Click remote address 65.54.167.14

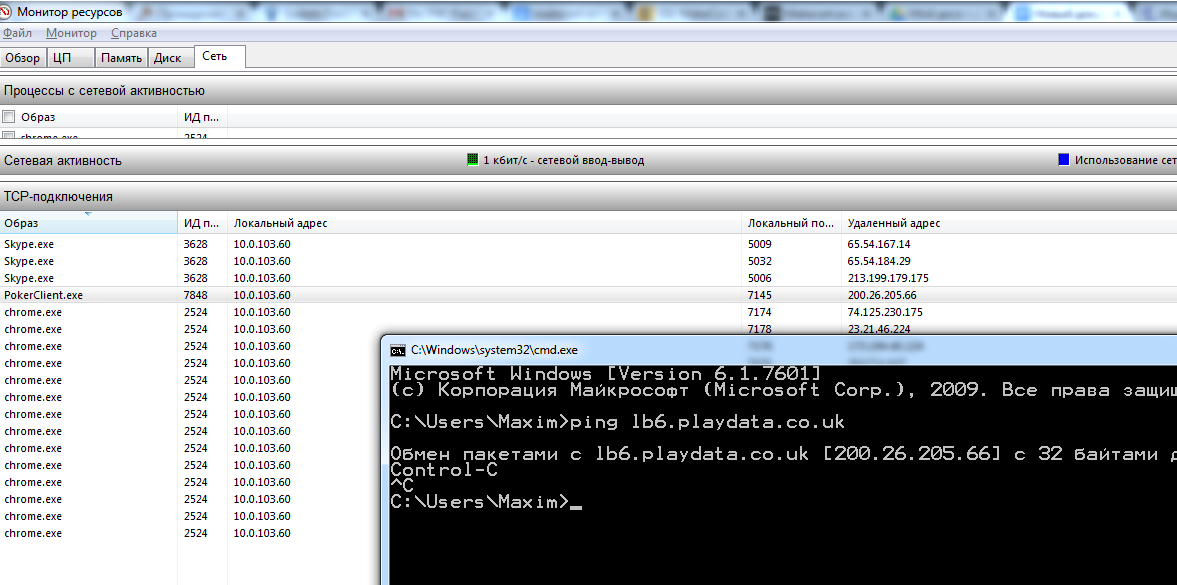(879, 244)
